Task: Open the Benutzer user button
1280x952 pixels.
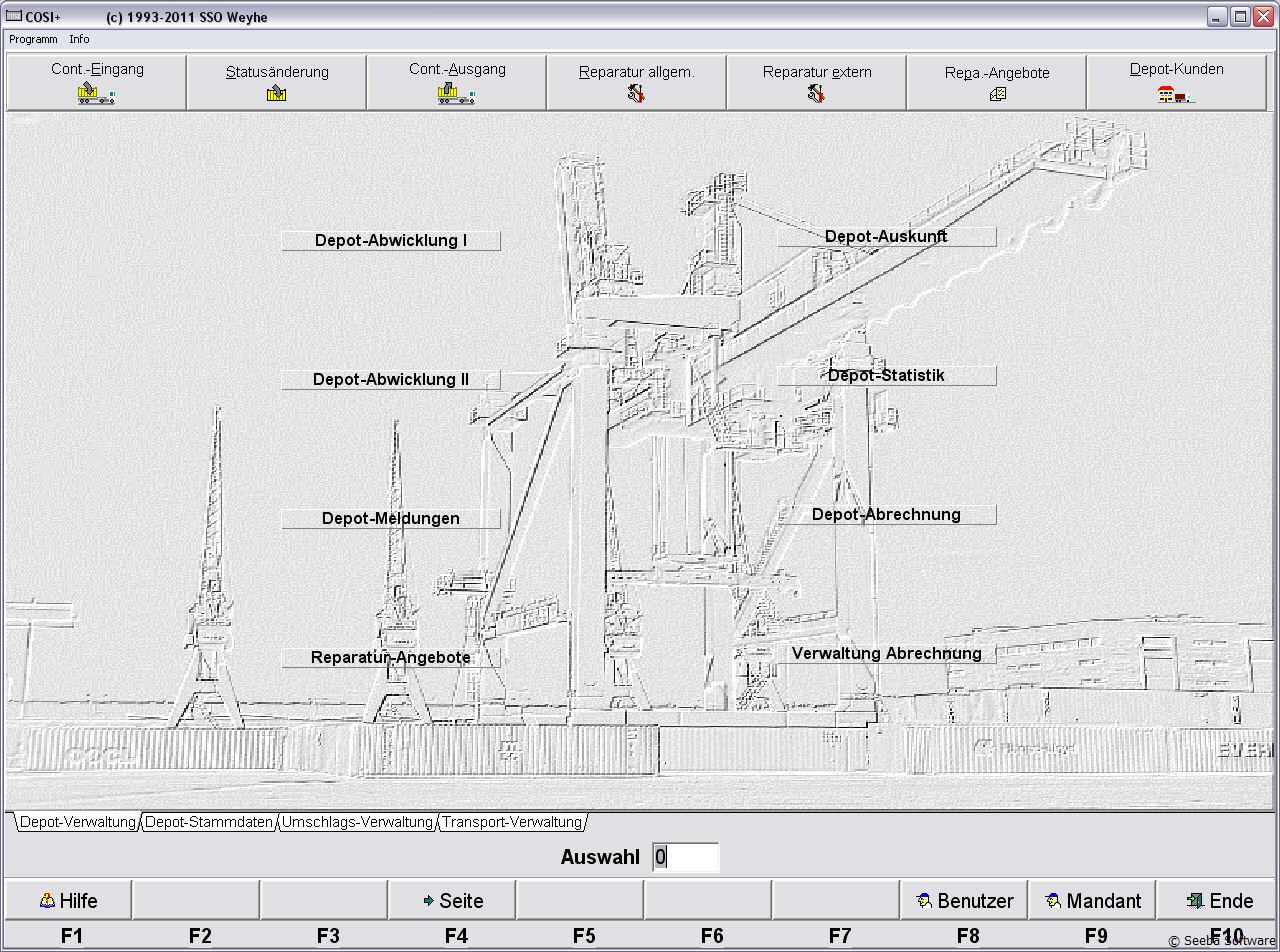Action: 964,900
